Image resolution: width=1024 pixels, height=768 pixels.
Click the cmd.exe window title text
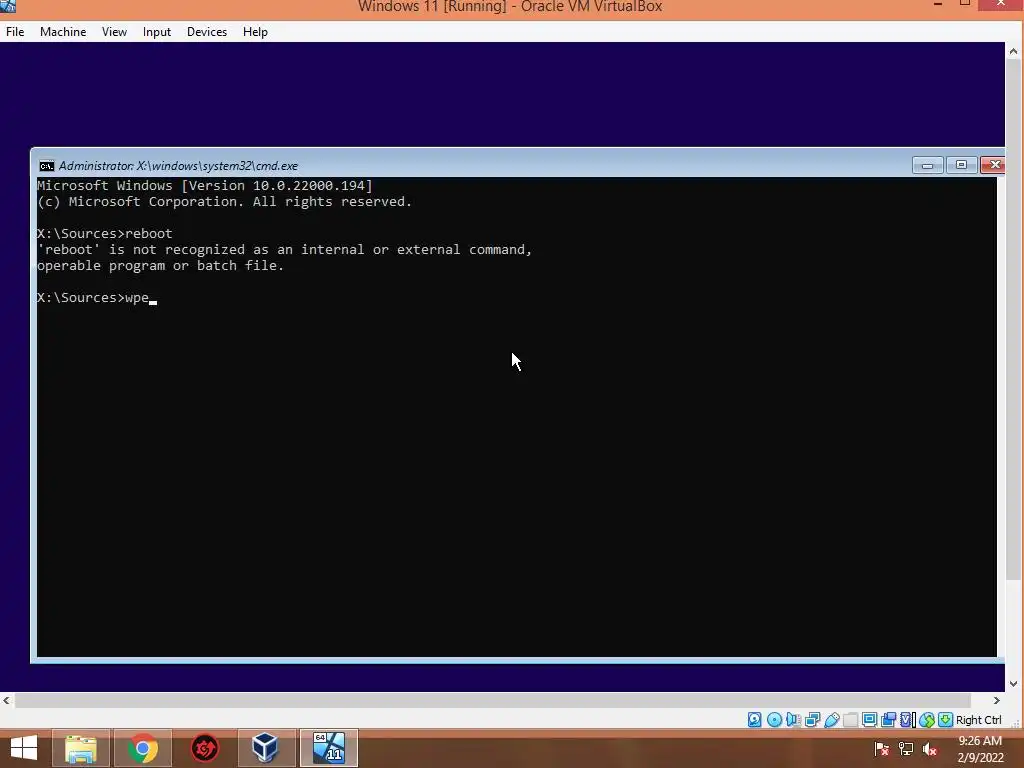pyautogui.click(x=178, y=166)
